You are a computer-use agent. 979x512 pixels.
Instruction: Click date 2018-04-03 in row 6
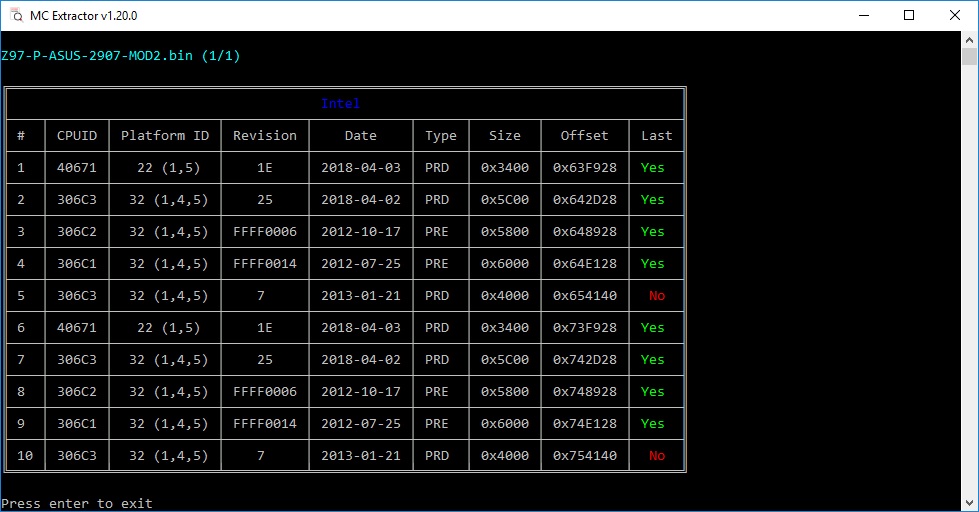pos(361,328)
